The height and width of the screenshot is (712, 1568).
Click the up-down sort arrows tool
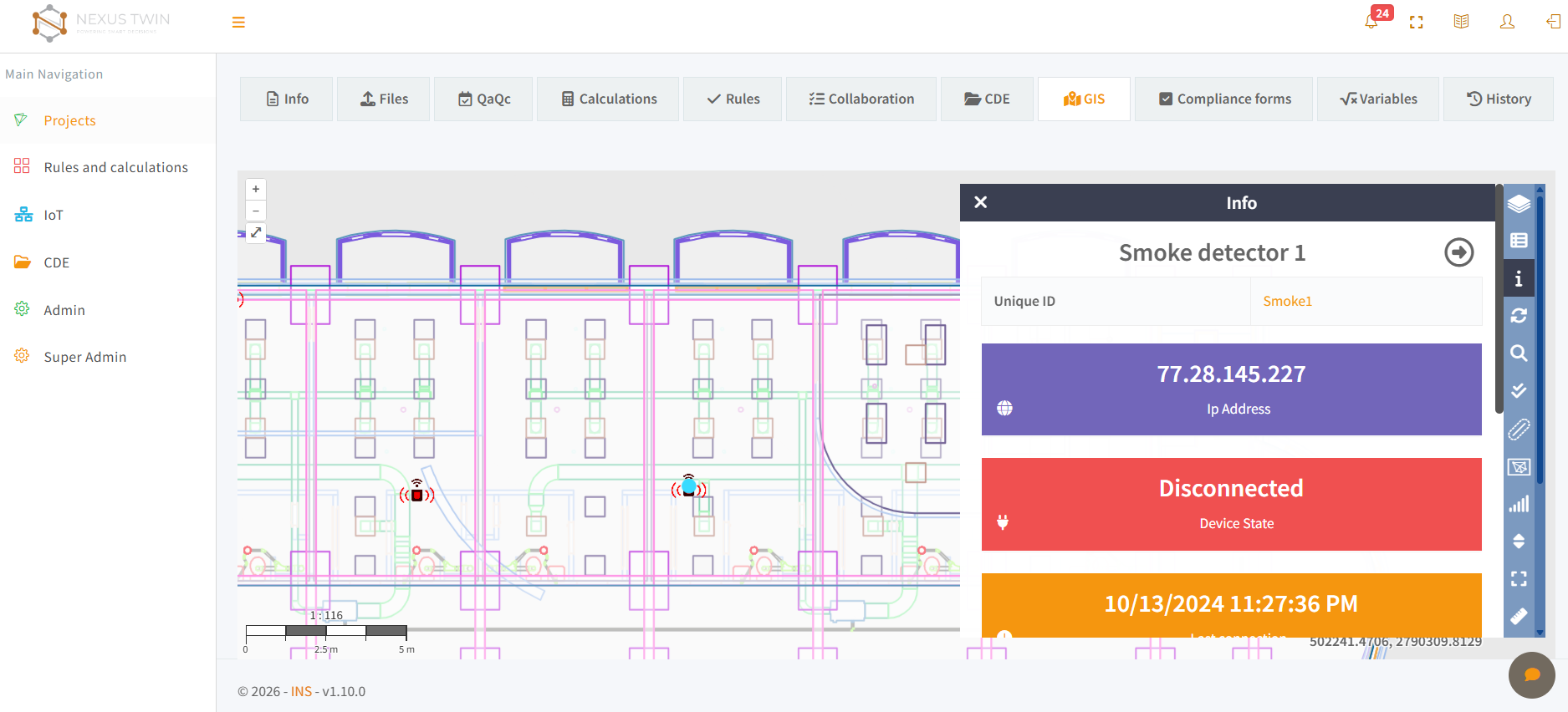[x=1519, y=542]
